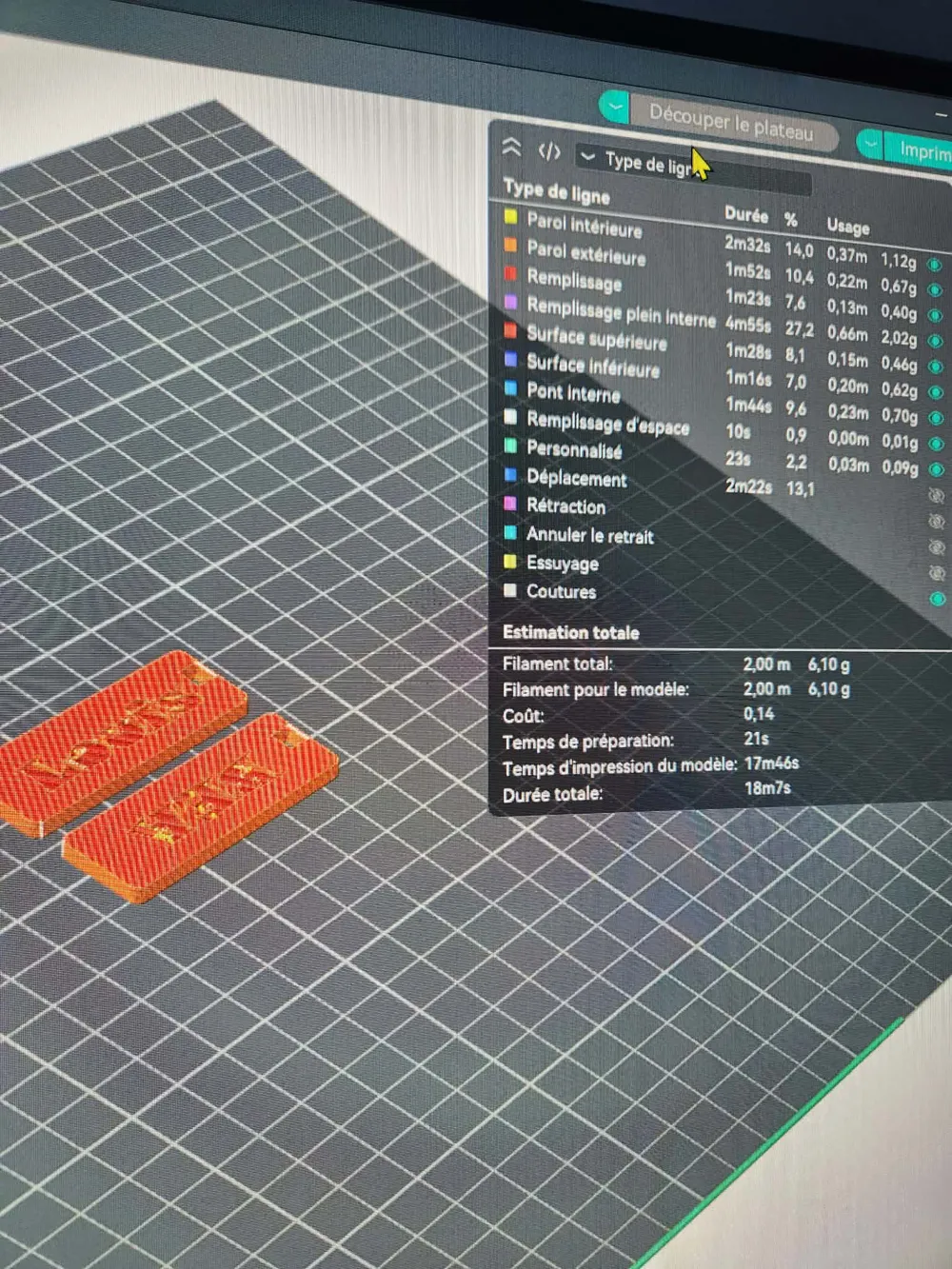
Task: Select the Déplacement label
Action: tap(577, 478)
